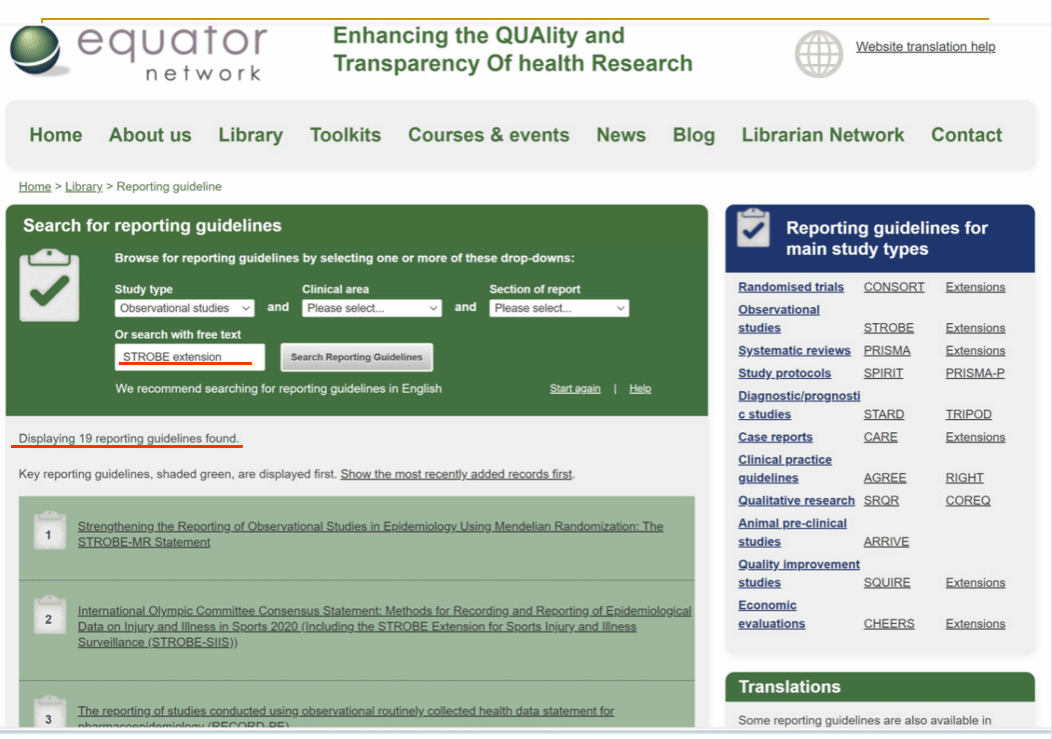Go to Courses & events menu

488,135
